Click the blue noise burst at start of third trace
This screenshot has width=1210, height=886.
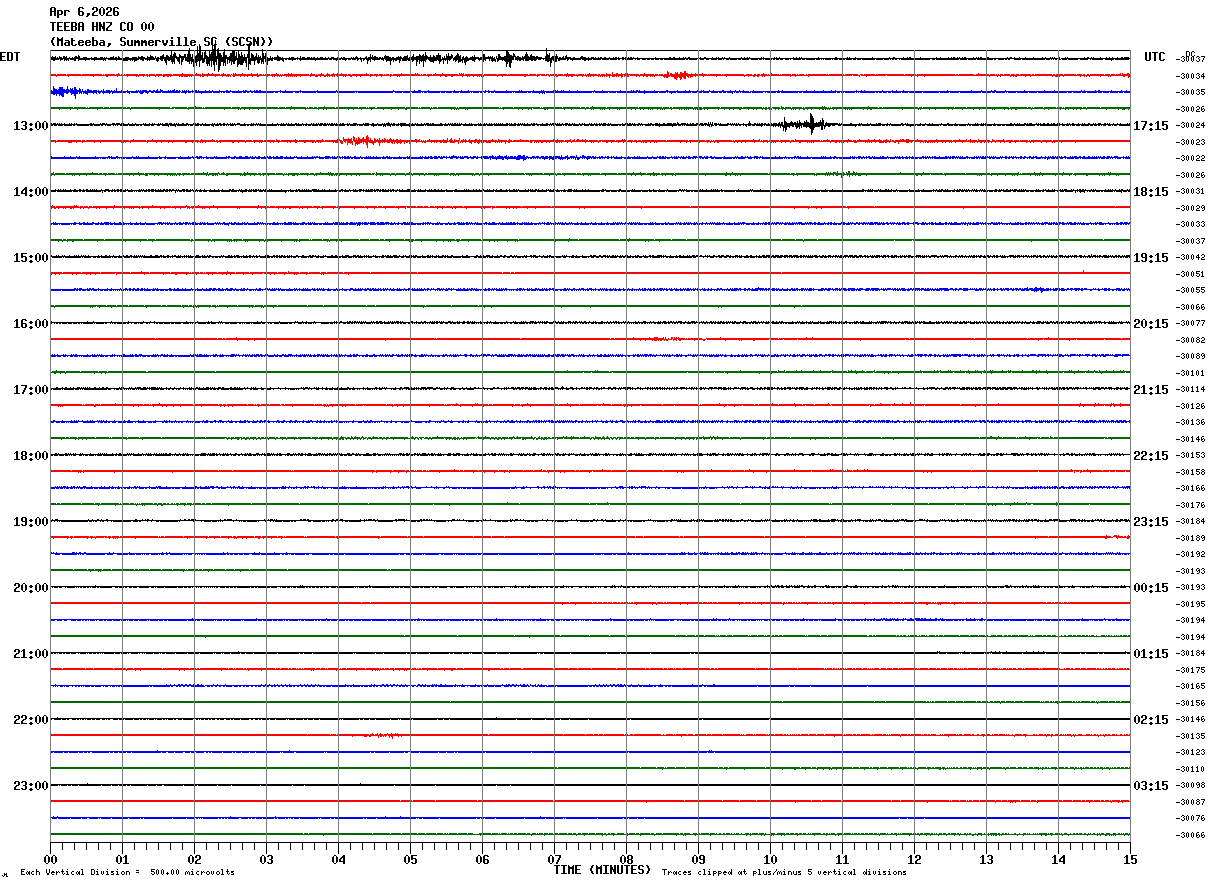70,92
